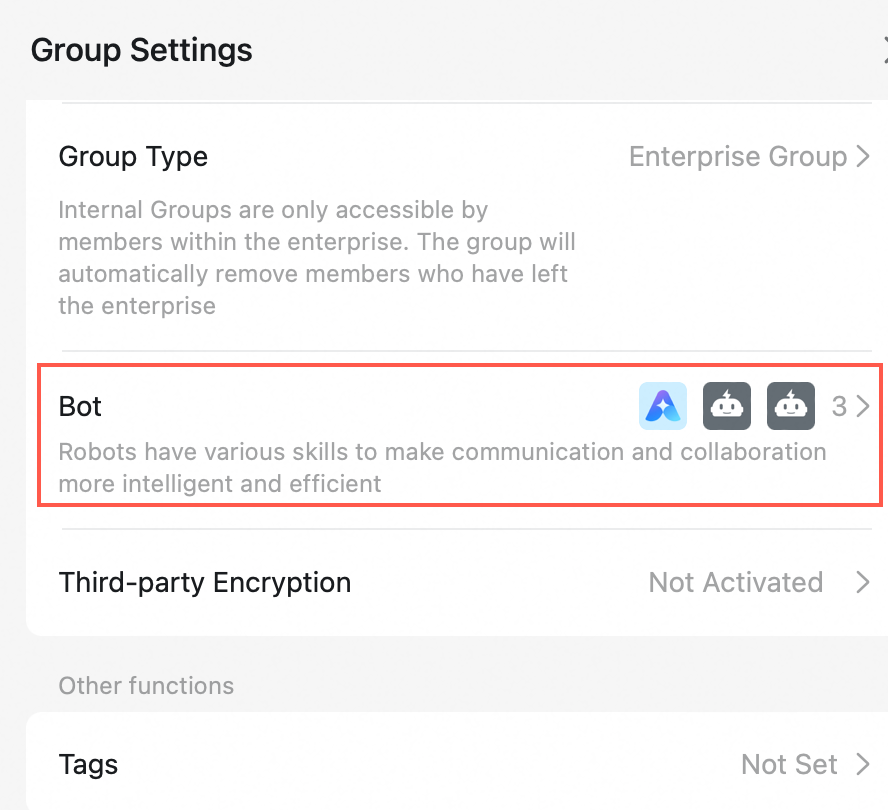Image resolution: width=888 pixels, height=810 pixels.
Task: Click the Not Activated encryption status
Action: (735, 582)
